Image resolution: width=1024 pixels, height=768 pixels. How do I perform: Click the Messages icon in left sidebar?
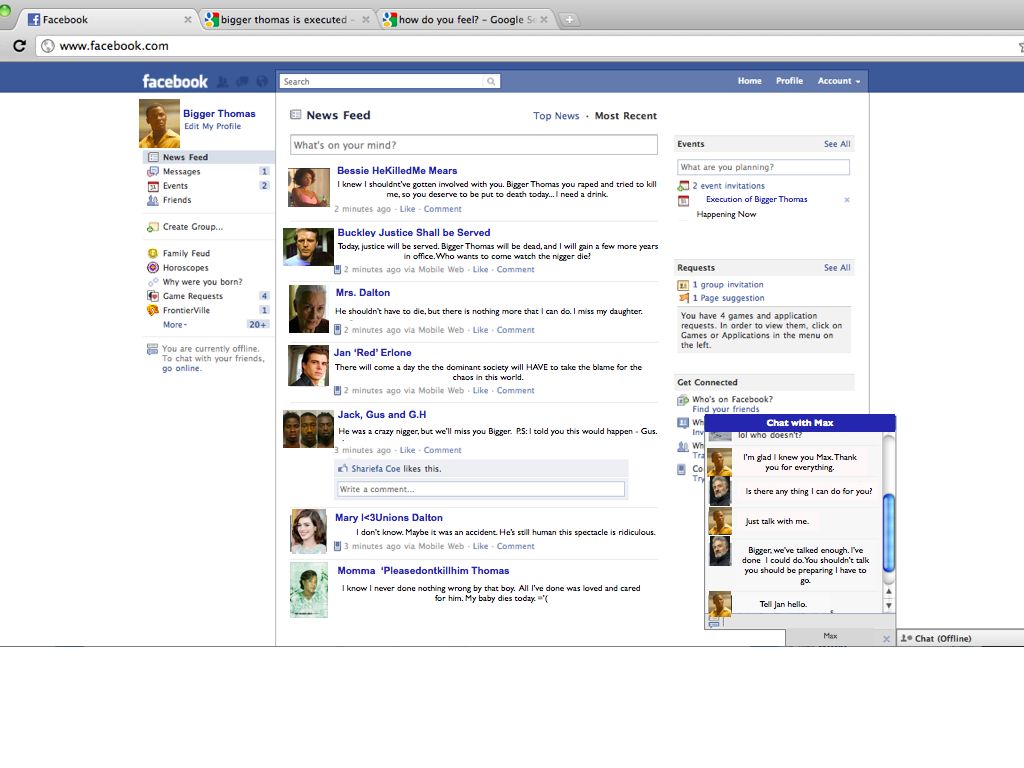[x=153, y=172]
